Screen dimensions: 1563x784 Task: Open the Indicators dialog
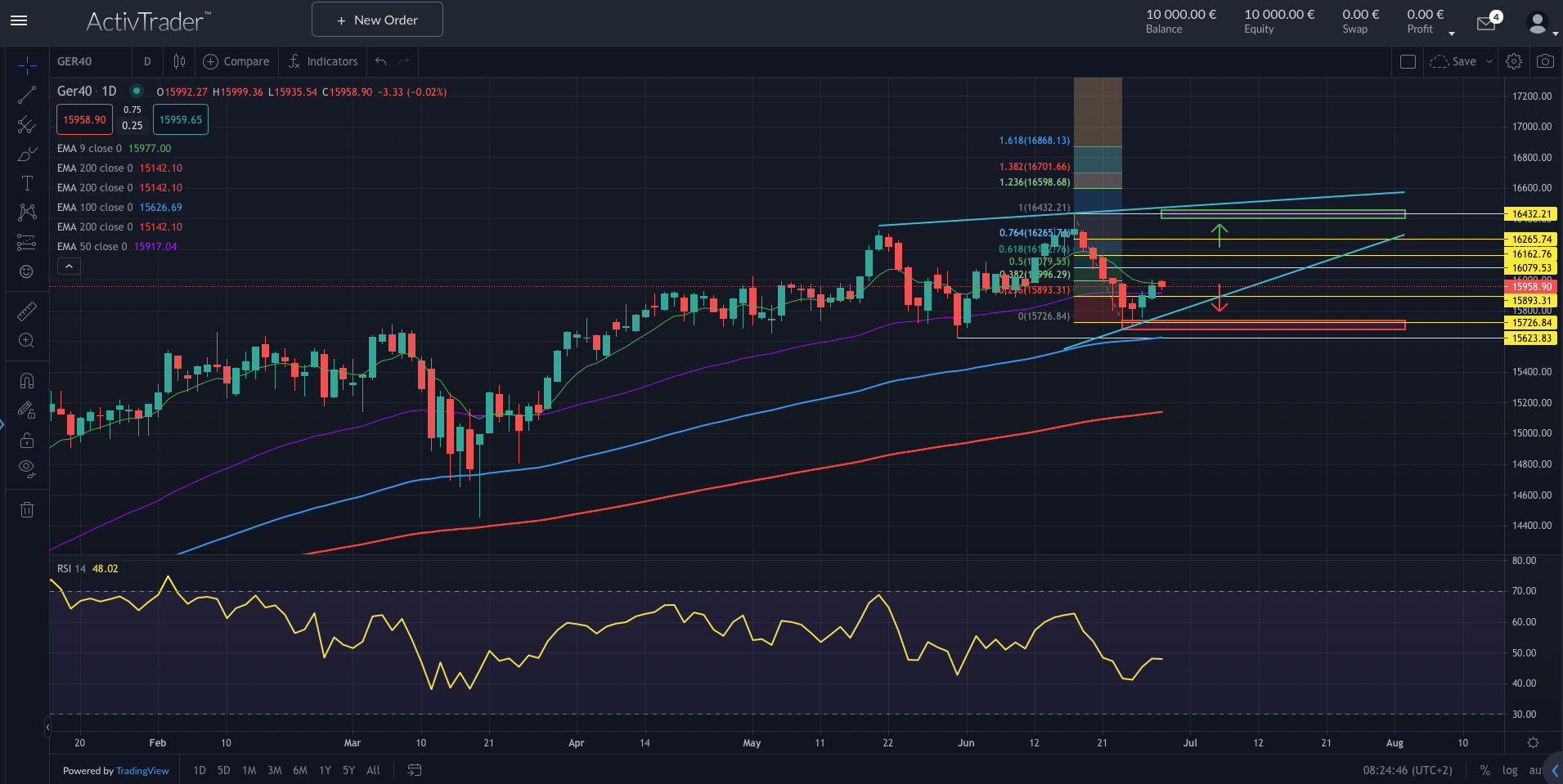tap(323, 61)
